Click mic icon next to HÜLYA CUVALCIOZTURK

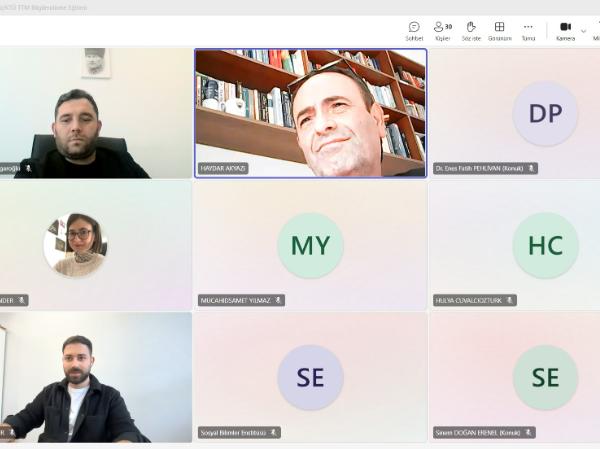pos(510,300)
